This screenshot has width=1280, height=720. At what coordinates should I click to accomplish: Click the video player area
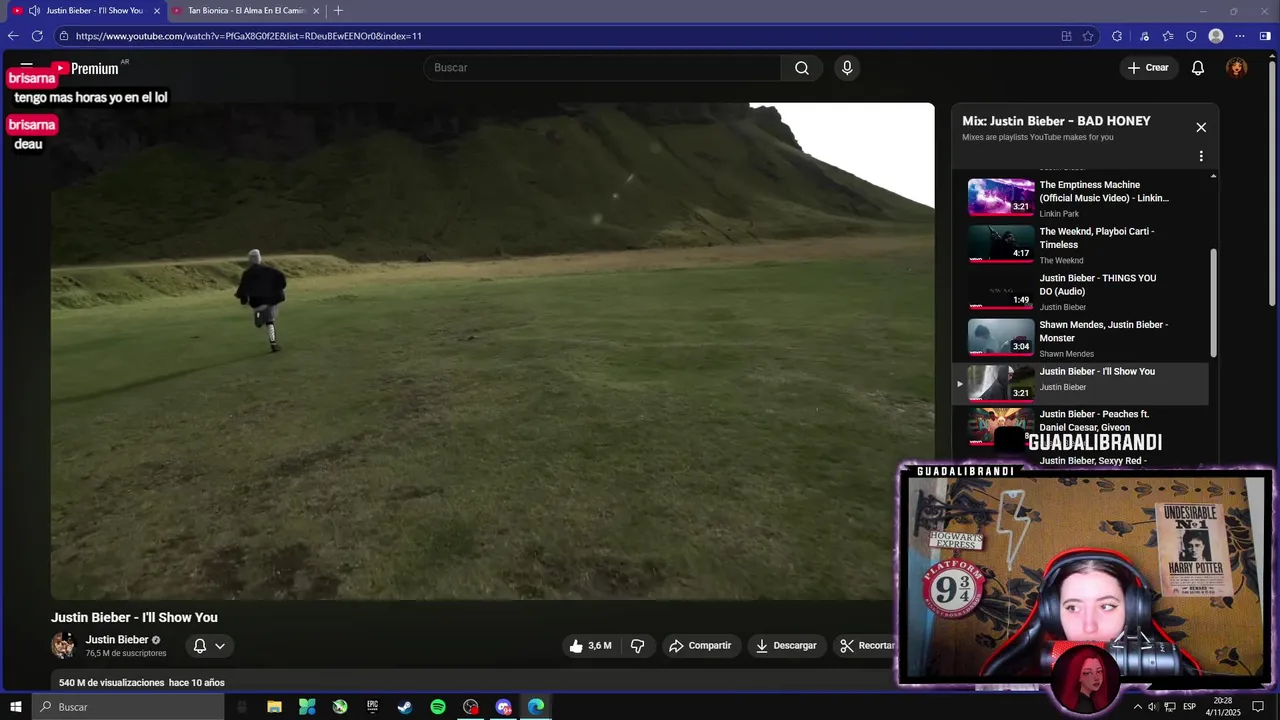tap(492, 351)
